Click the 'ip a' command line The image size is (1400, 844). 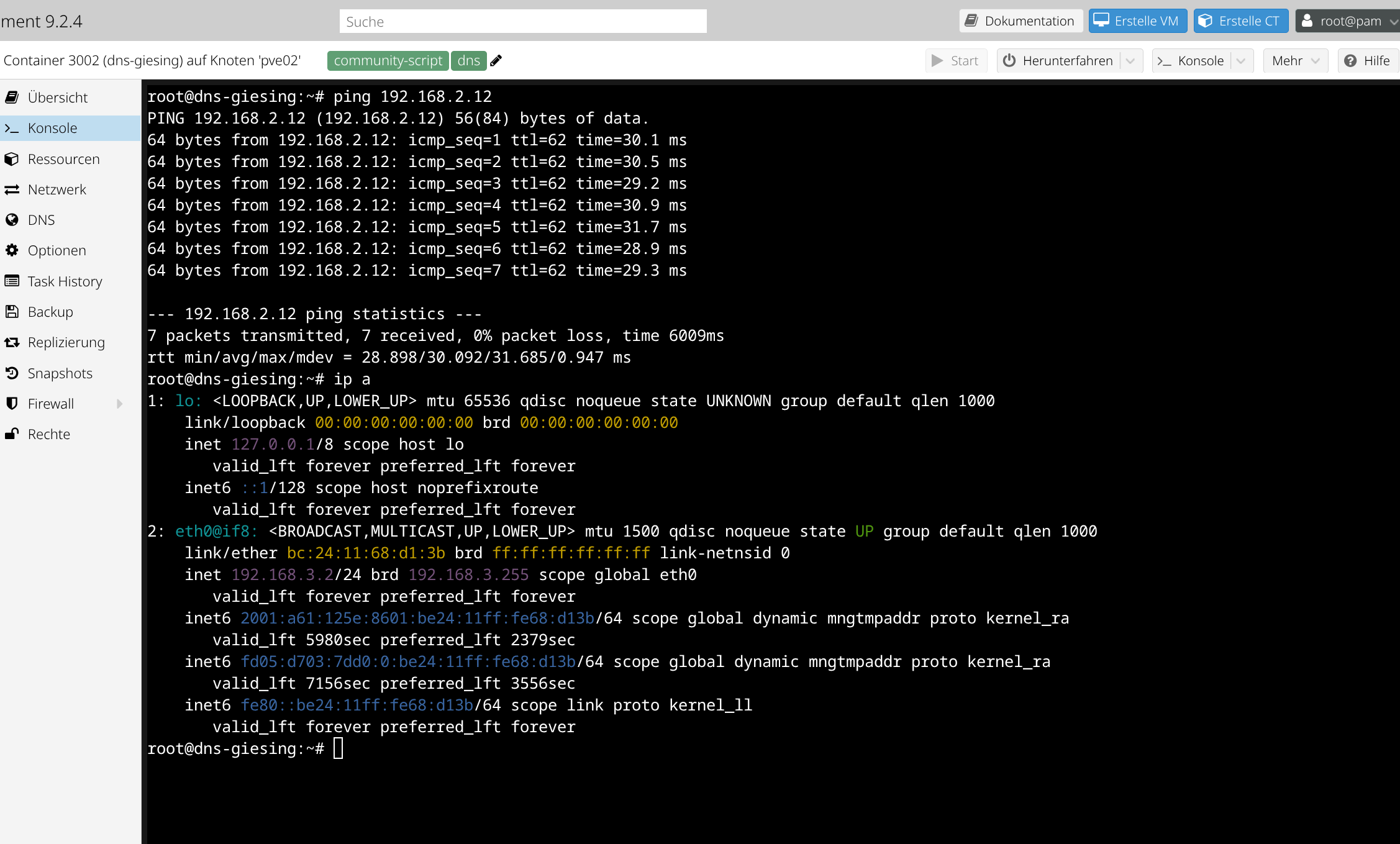click(258, 379)
